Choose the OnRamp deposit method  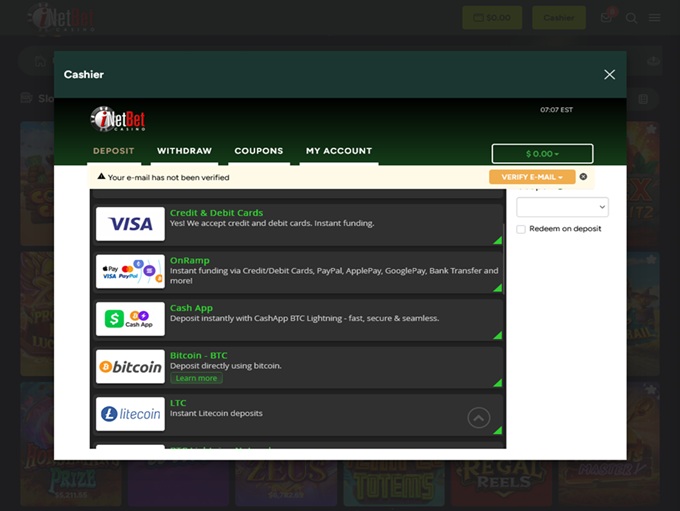click(x=297, y=272)
